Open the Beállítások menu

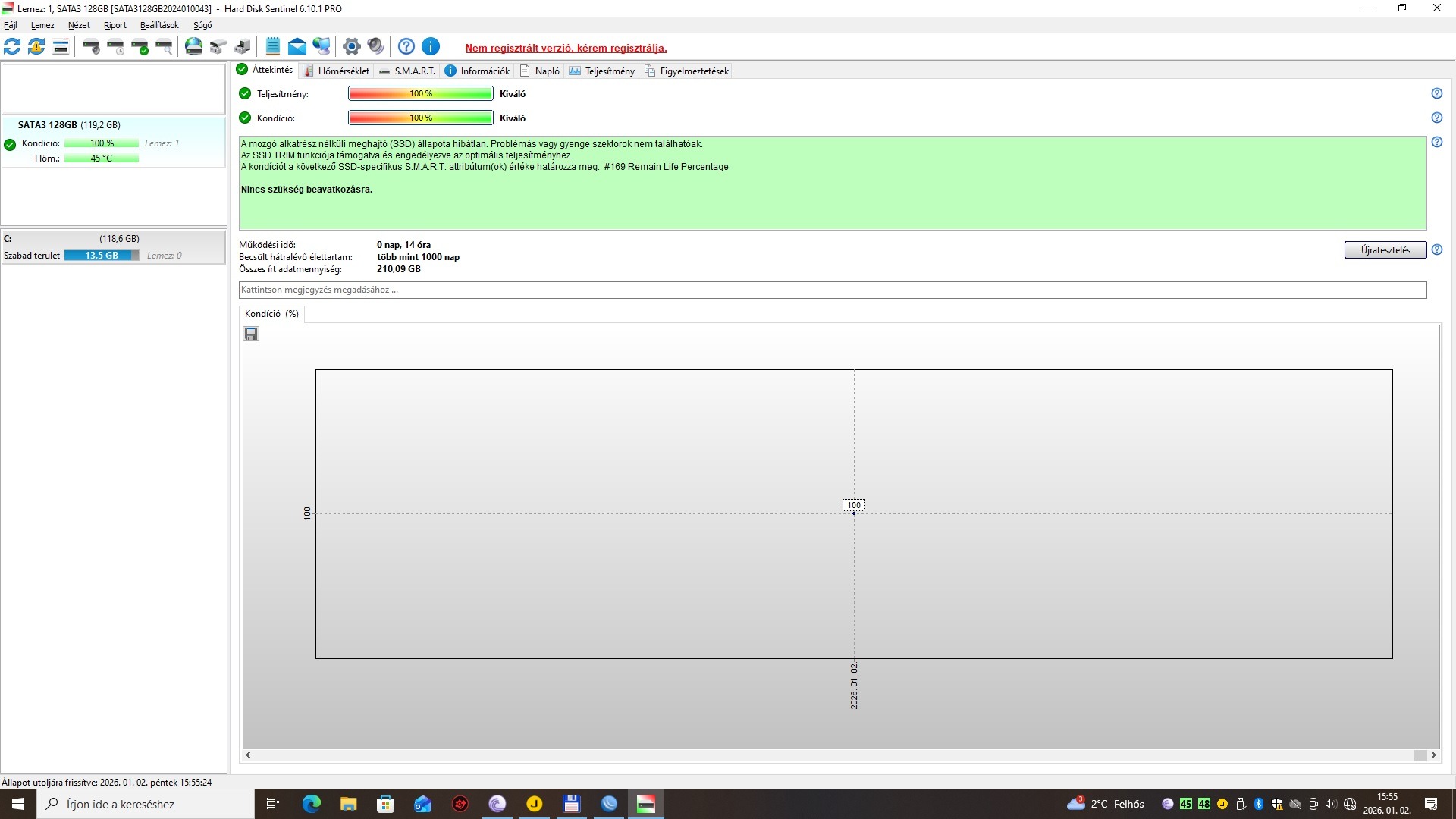point(159,25)
